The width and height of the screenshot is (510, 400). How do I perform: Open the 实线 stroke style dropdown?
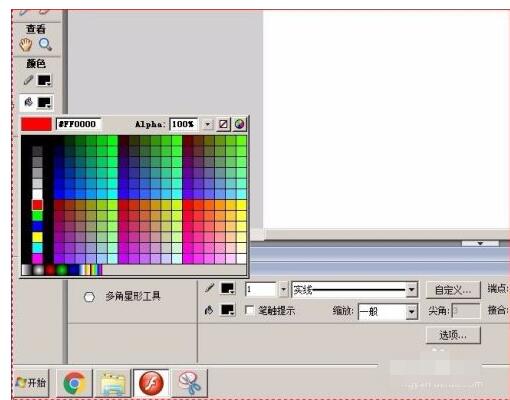tap(412, 290)
